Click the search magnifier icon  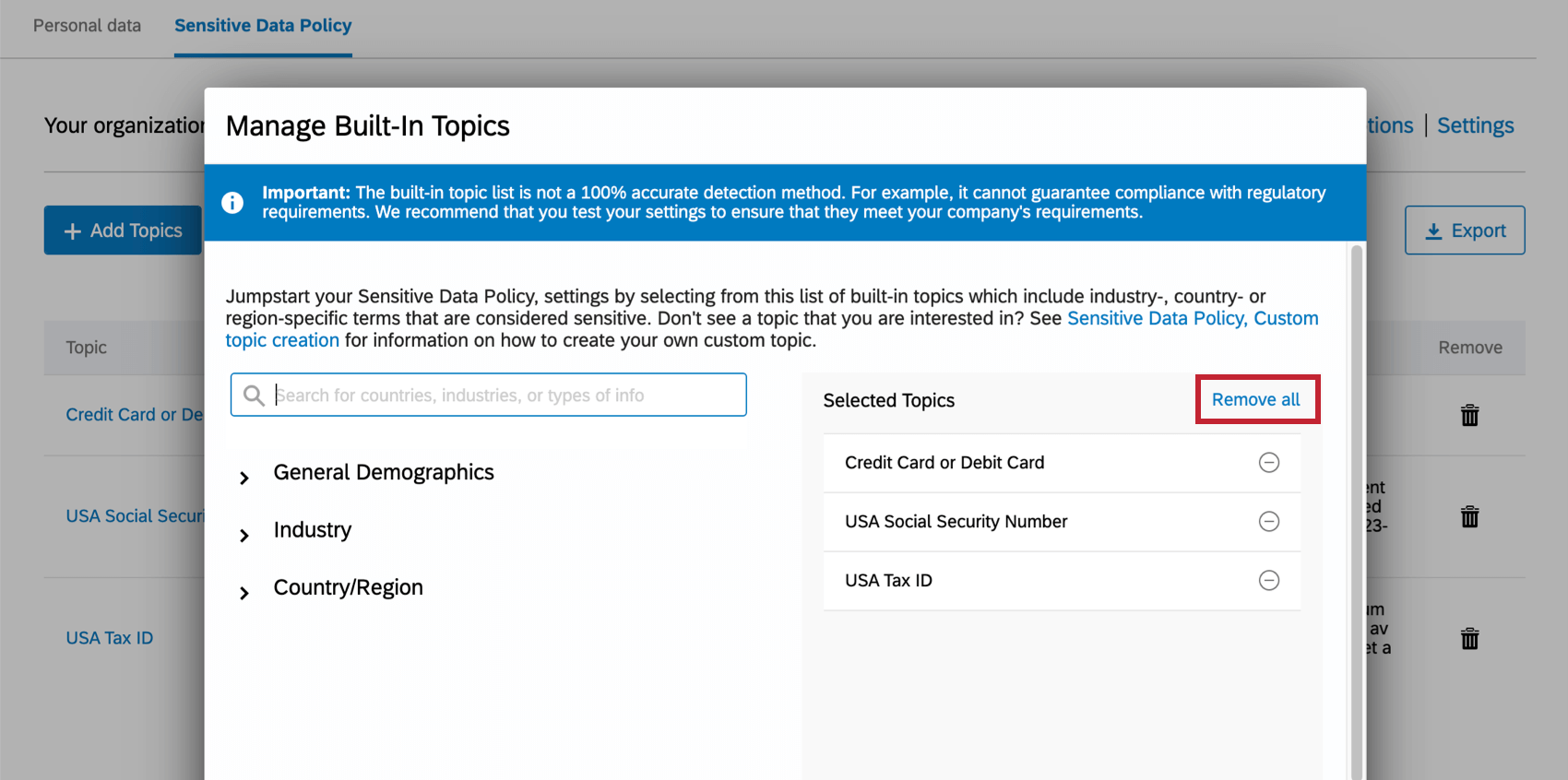(254, 396)
